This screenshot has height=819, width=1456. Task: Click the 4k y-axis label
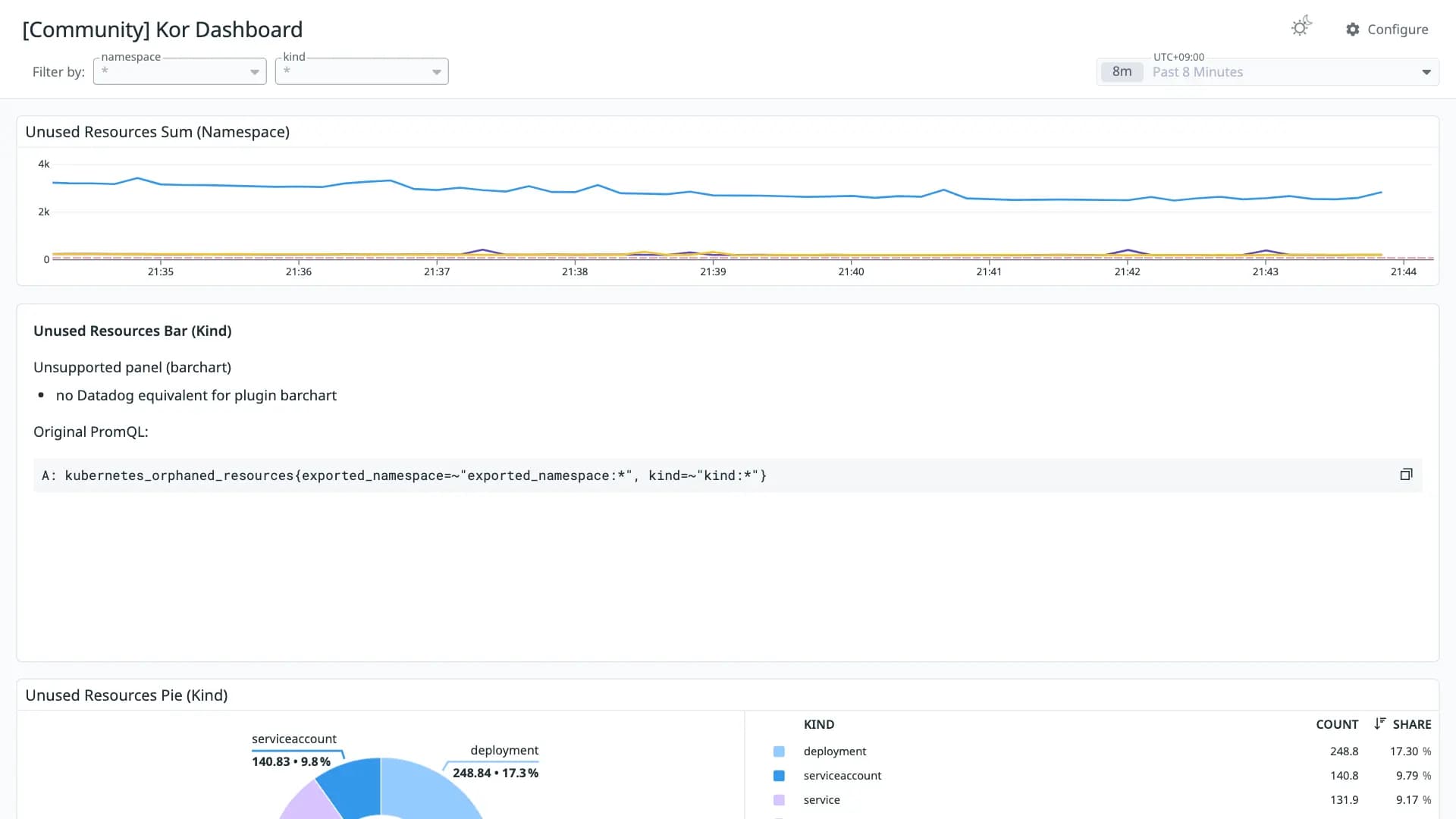44,164
